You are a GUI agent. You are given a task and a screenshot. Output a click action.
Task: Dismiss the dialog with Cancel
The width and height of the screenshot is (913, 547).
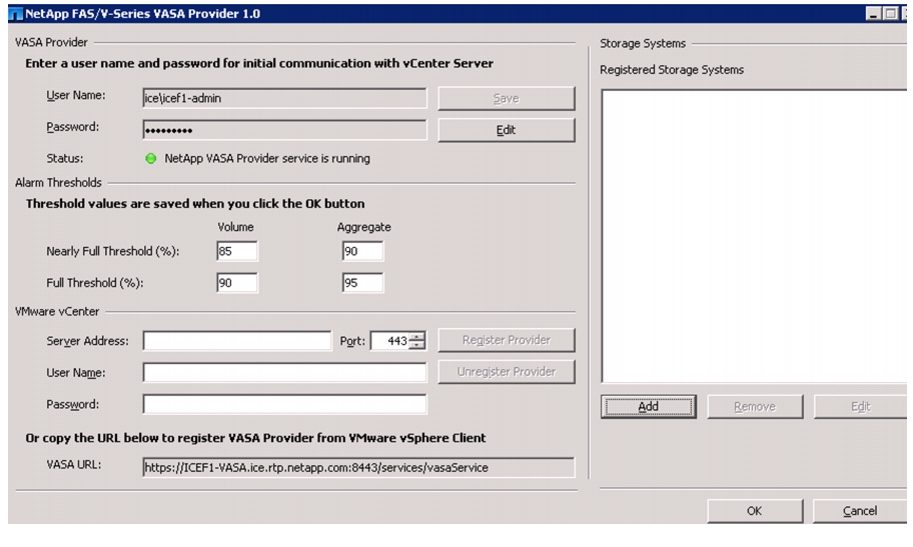tap(859, 511)
